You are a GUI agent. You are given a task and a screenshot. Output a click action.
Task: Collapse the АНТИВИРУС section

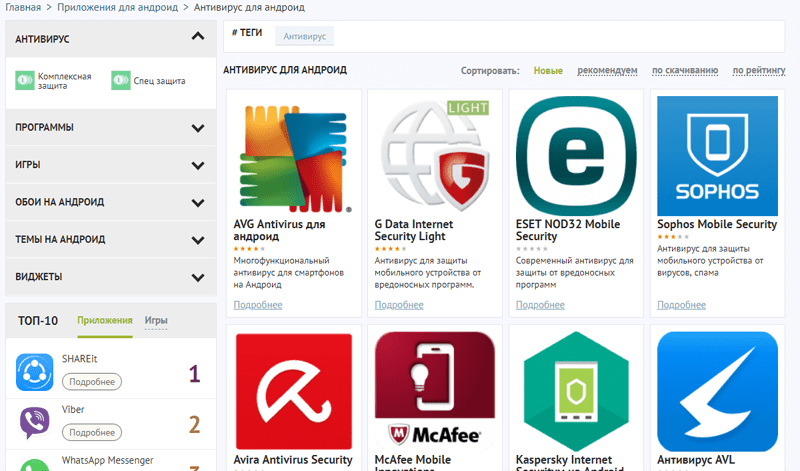click(x=197, y=36)
